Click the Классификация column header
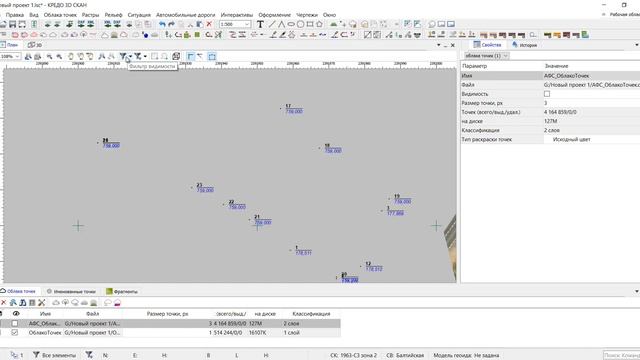 click(311, 314)
